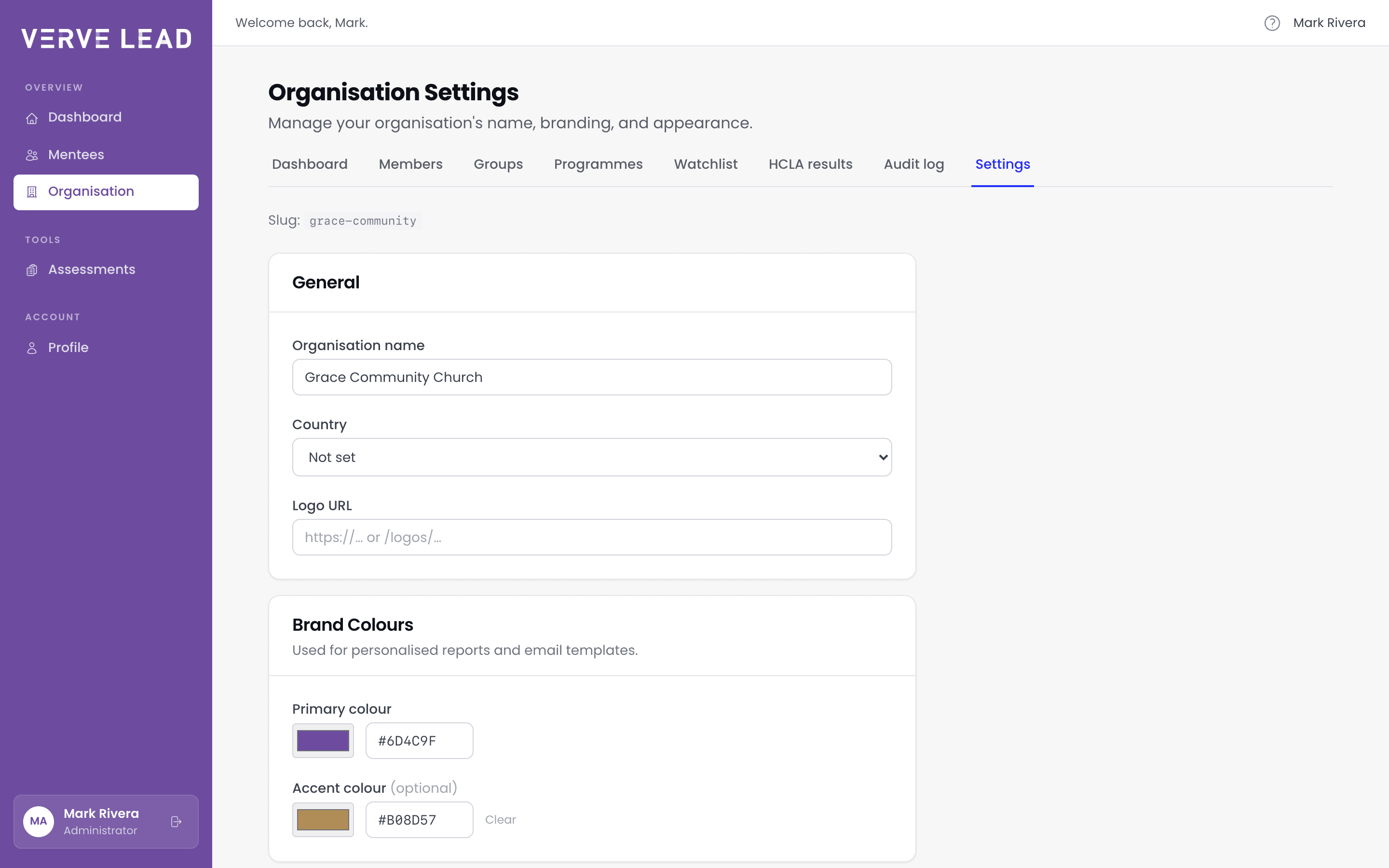Screen dimensions: 1389x868
Task: Click the Verve Lead logo
Action: [x=107, y=39]
